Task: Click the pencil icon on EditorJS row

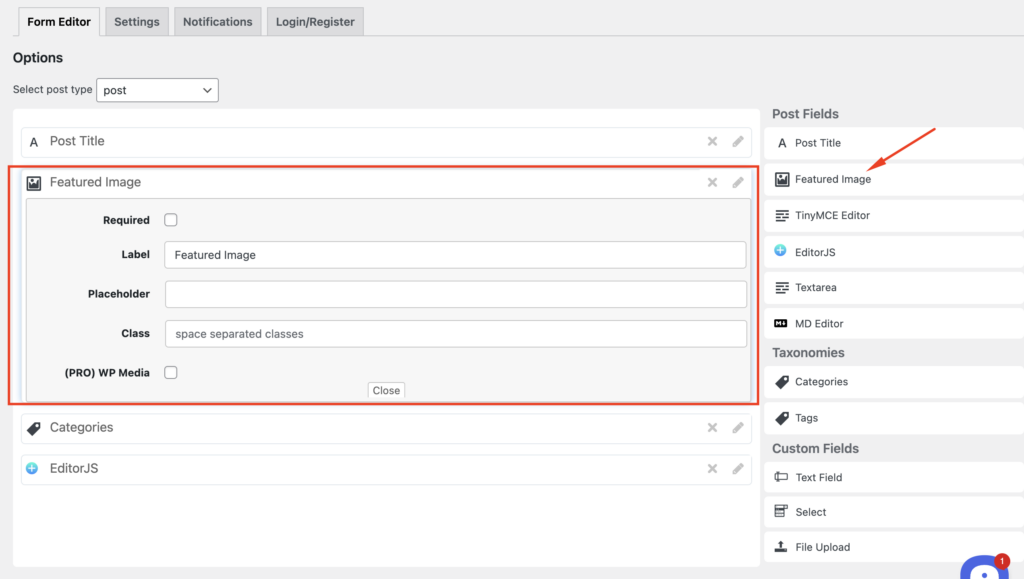Action: tap(738, 469)
